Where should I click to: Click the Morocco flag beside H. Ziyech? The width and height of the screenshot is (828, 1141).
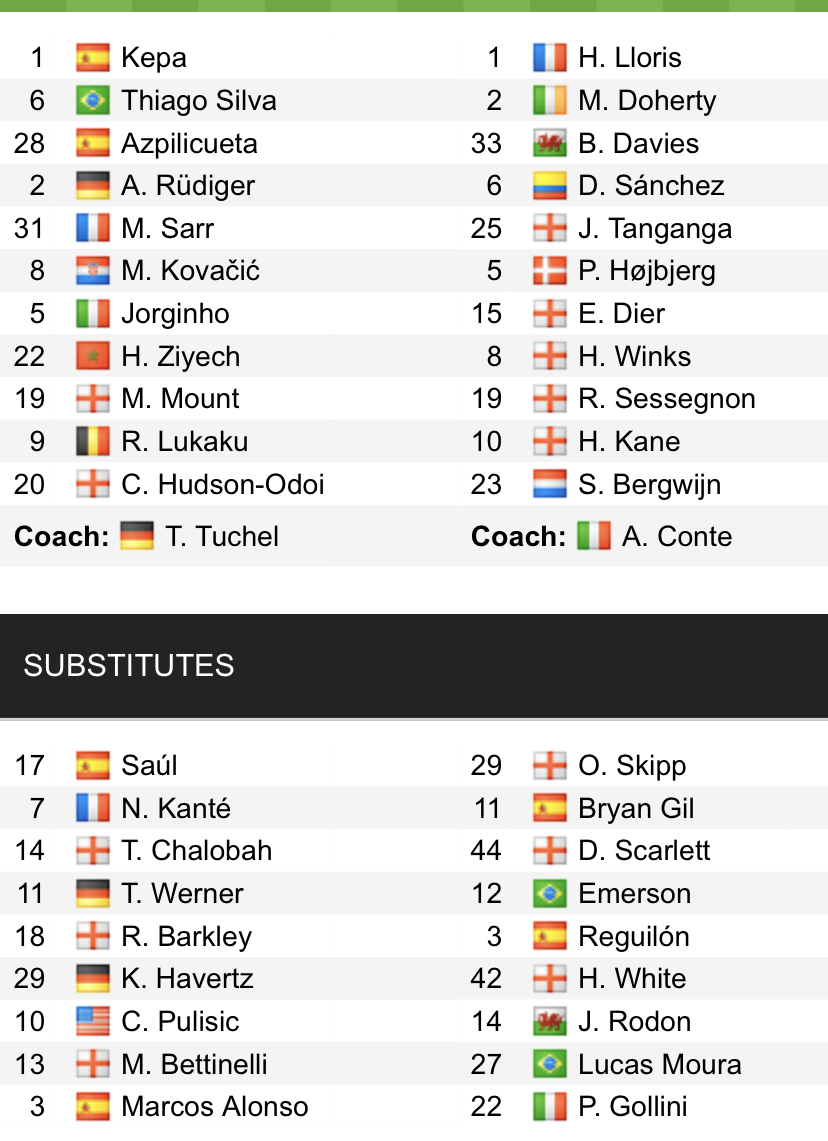[x=92, y=357]
